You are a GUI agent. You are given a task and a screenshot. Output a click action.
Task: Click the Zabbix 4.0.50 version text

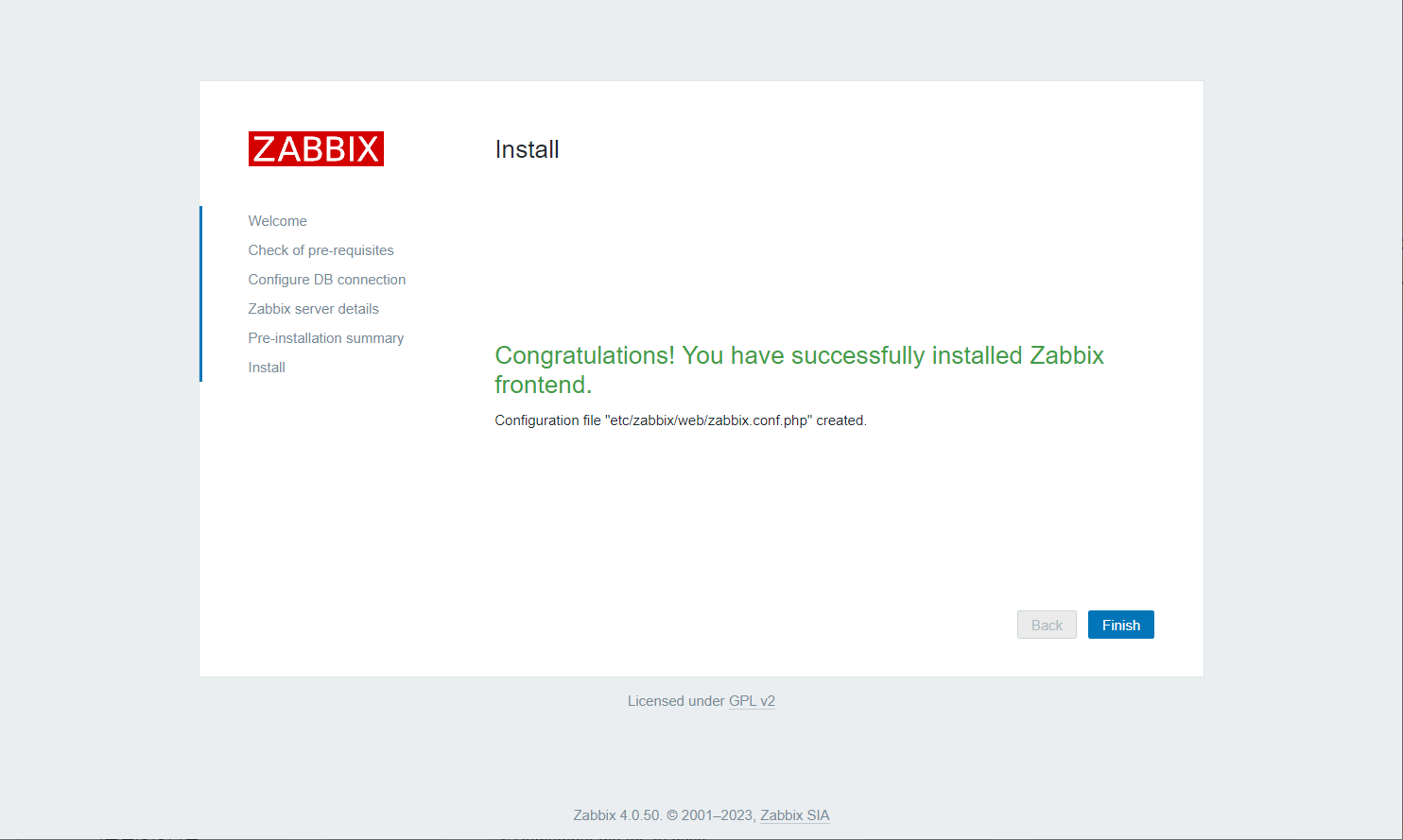(x=616, y=815)
